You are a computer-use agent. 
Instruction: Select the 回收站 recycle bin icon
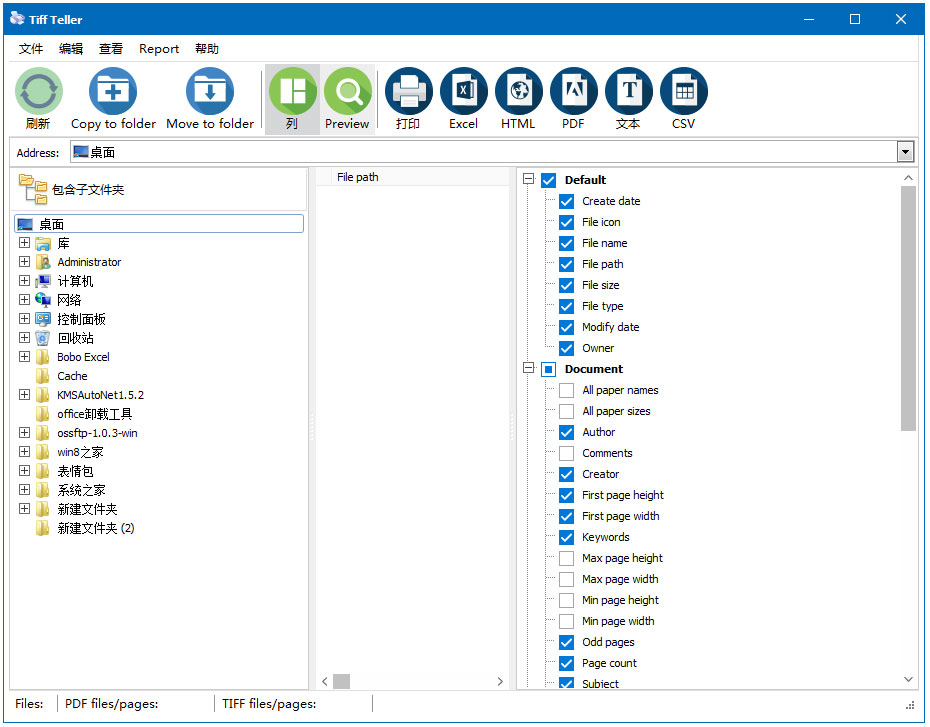coord(43,338)
